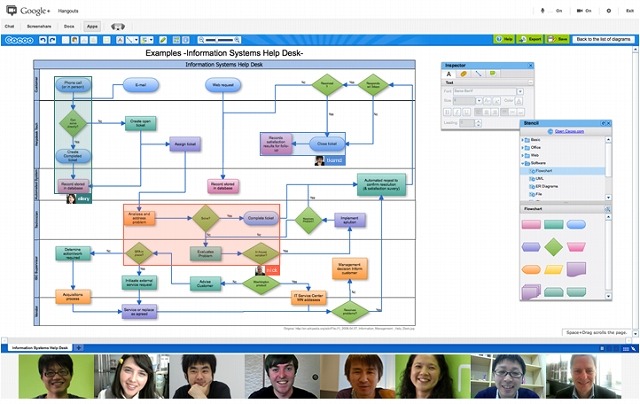Select the Apps tab
This screenshot has width=640, height=404.
pyautogui.click(x=92, y=27)
